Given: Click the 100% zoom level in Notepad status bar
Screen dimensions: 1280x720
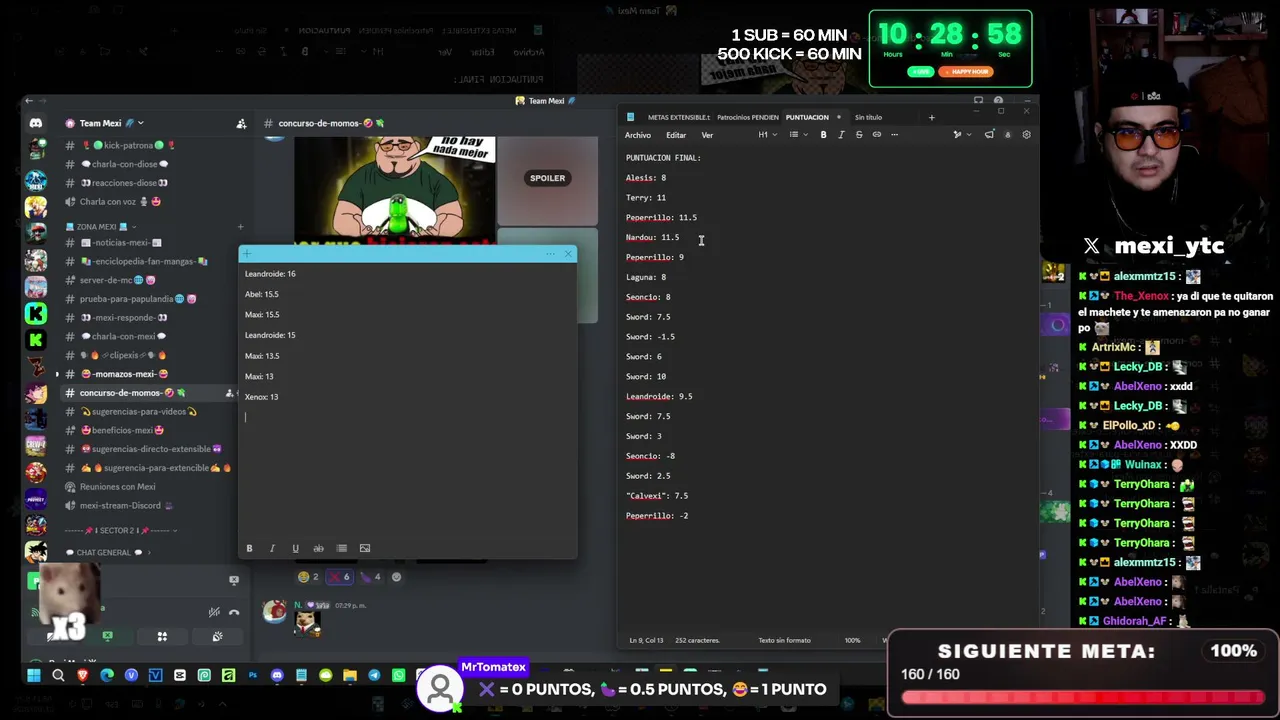Looking at the screenshot, I should (x=852, y=640).
